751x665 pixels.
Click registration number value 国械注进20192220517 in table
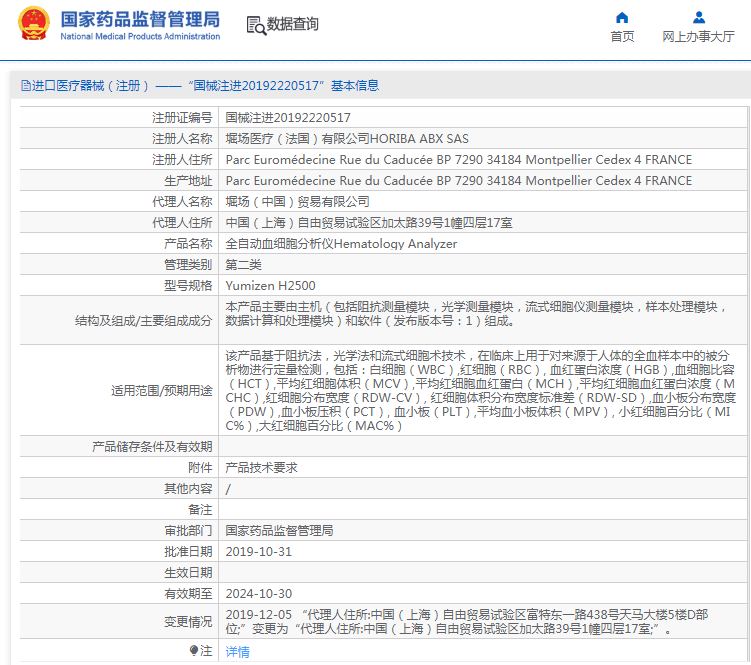[288, 117]
